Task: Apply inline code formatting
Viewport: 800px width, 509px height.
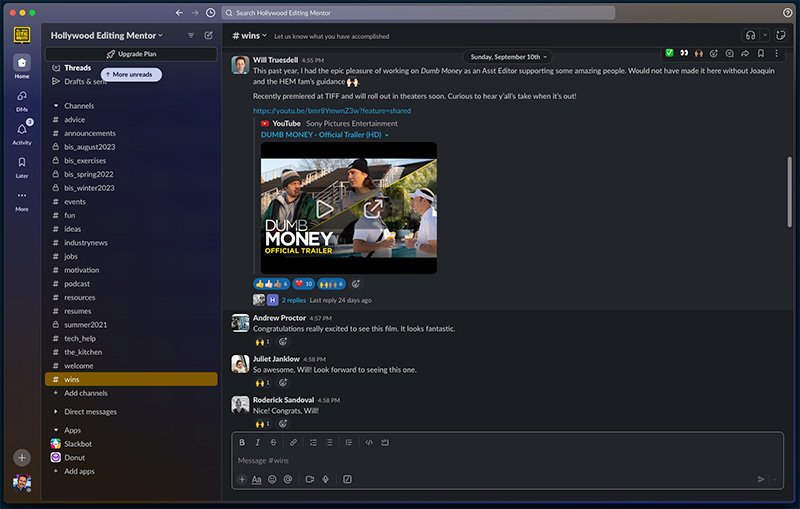Action: click(369, 443)
